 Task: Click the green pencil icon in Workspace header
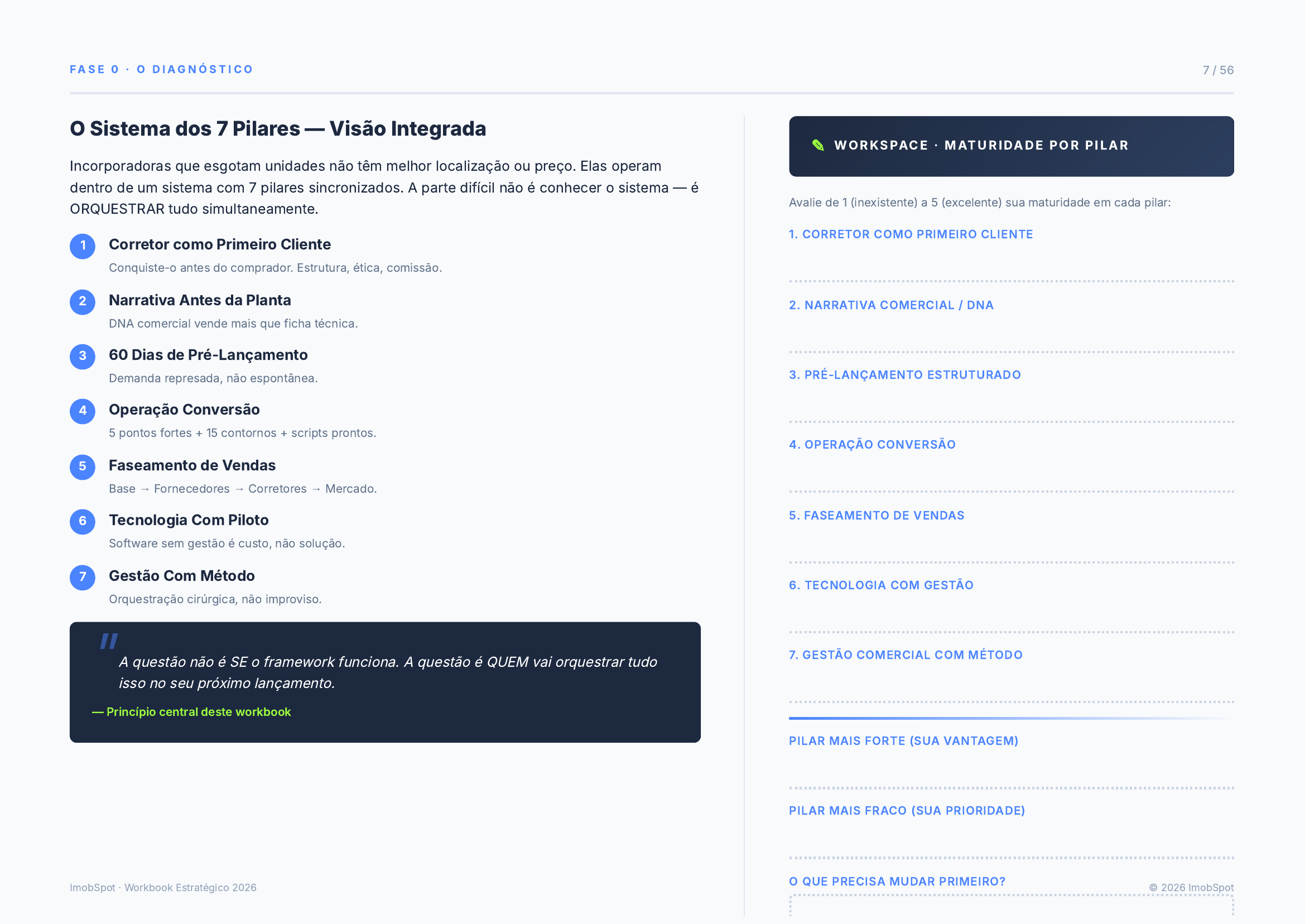(x=817, y=145)
